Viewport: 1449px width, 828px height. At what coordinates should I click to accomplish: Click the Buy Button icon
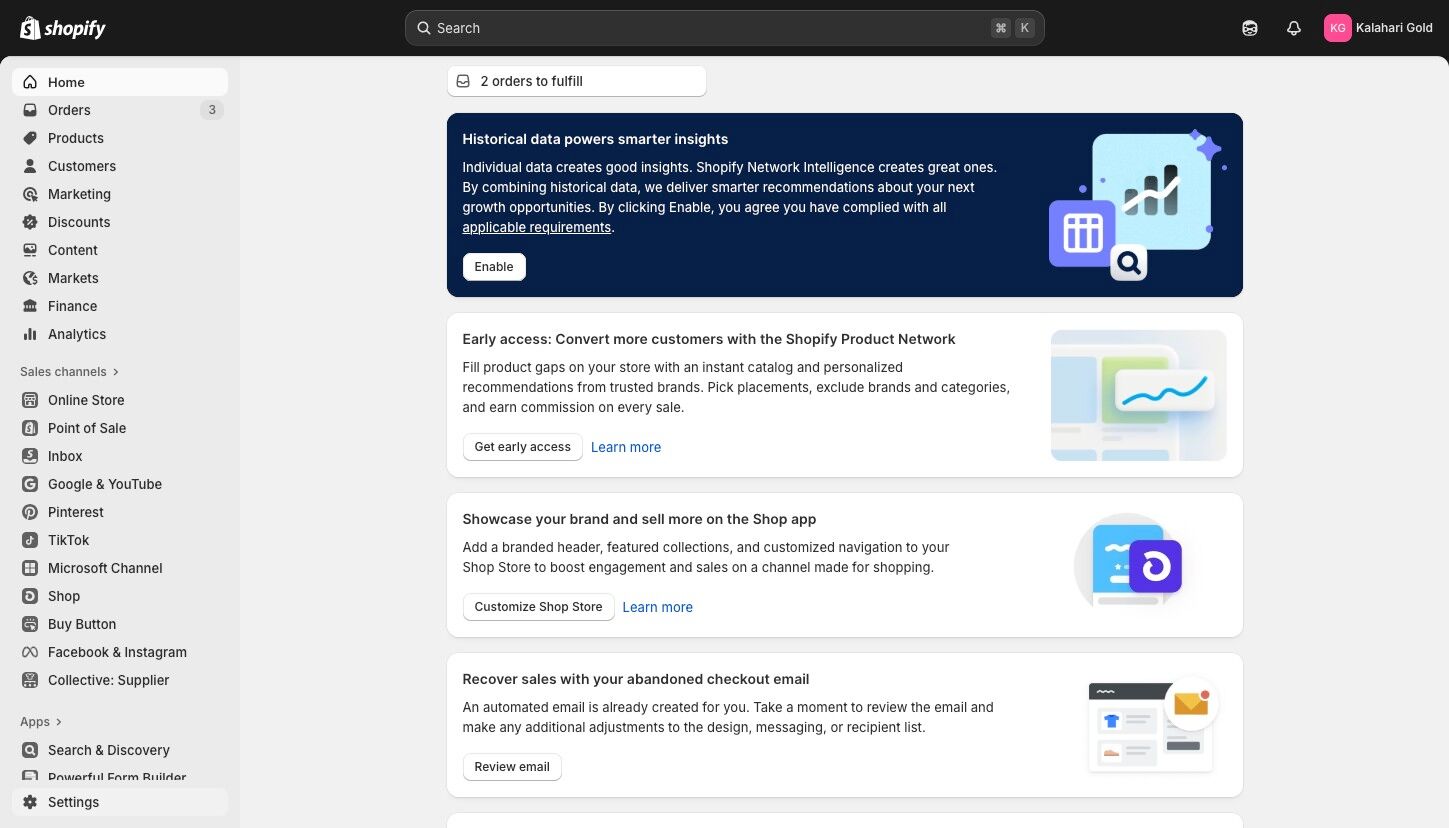coord(30,624)
